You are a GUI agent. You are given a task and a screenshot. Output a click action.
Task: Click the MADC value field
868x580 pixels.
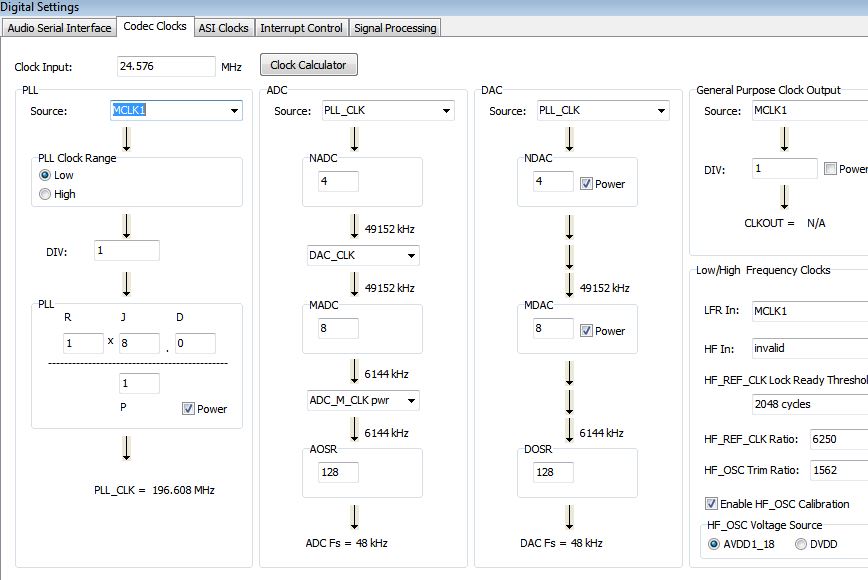pos(338,328)
